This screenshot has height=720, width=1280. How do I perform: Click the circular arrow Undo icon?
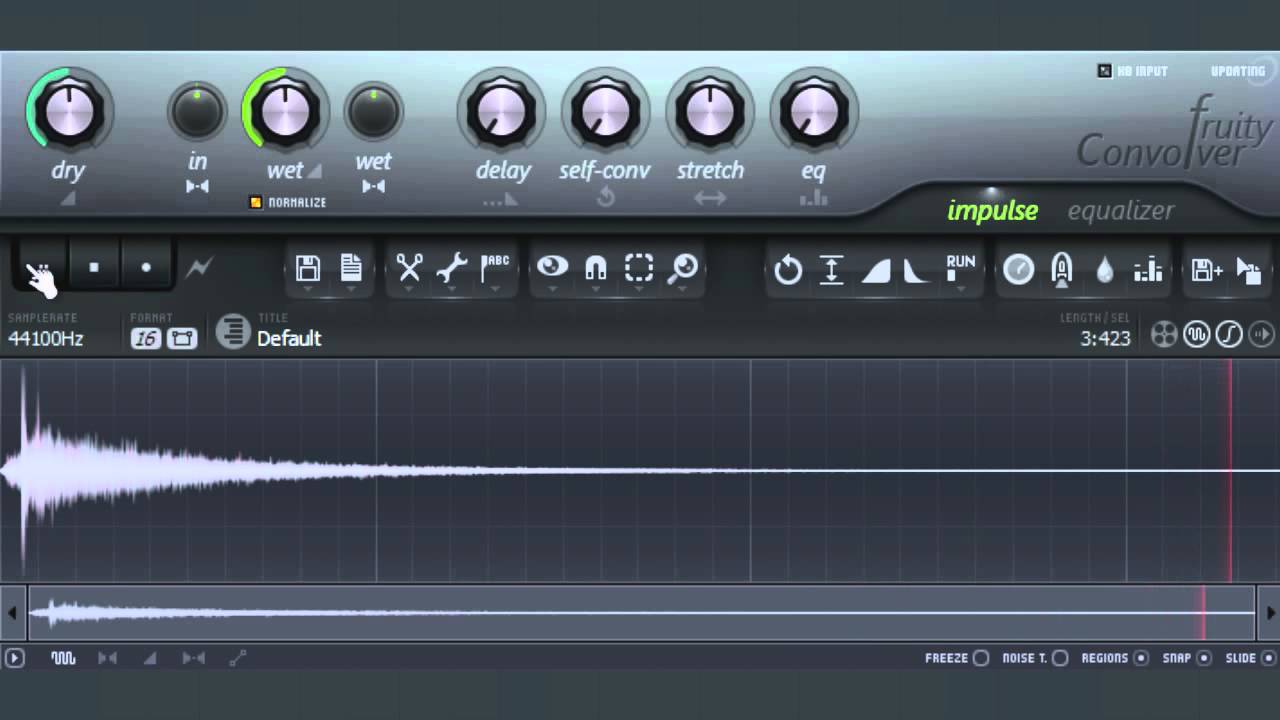[x=788, y=270]
